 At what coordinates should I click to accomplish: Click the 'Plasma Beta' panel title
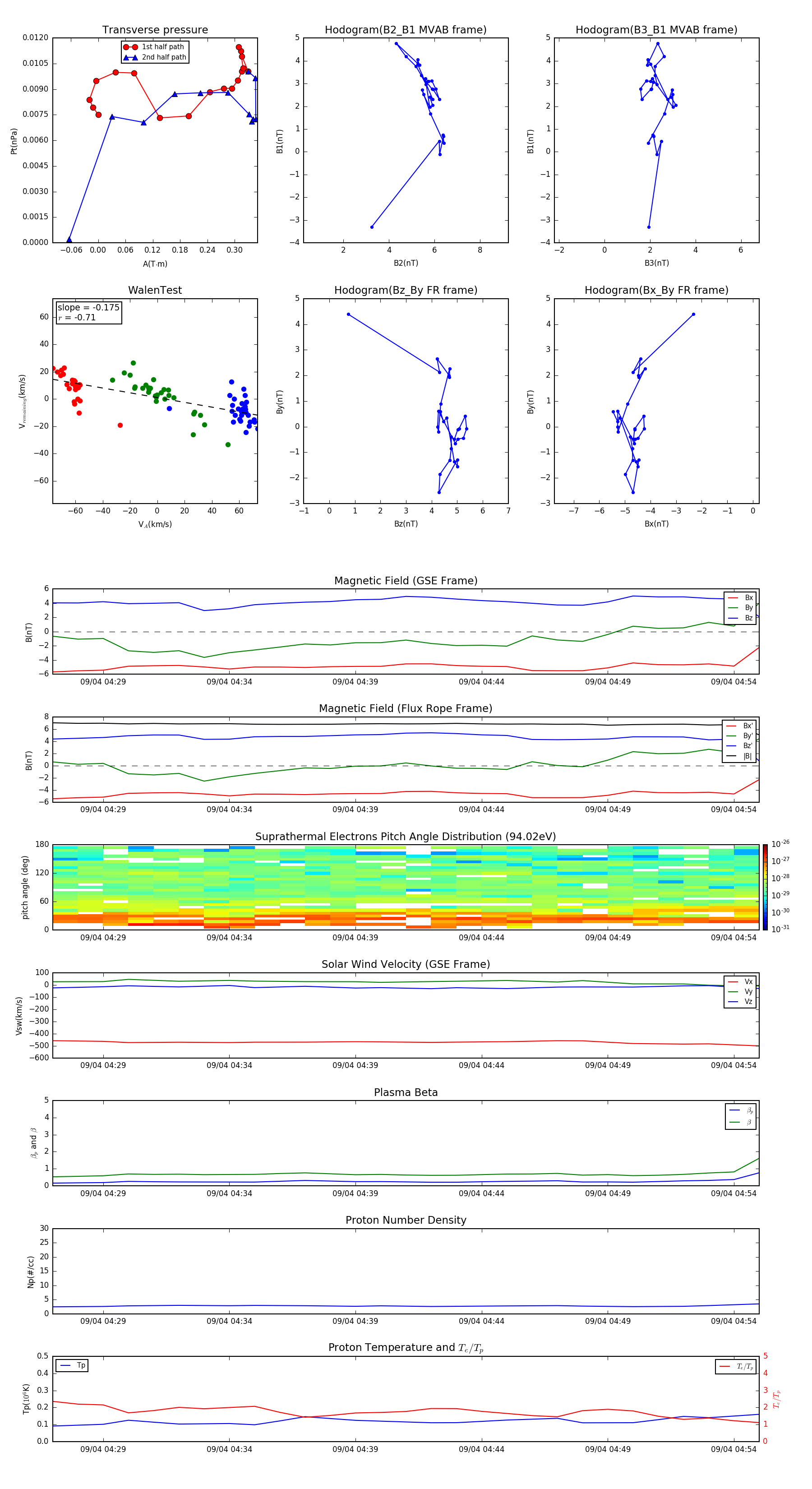tap(406, 1093)
